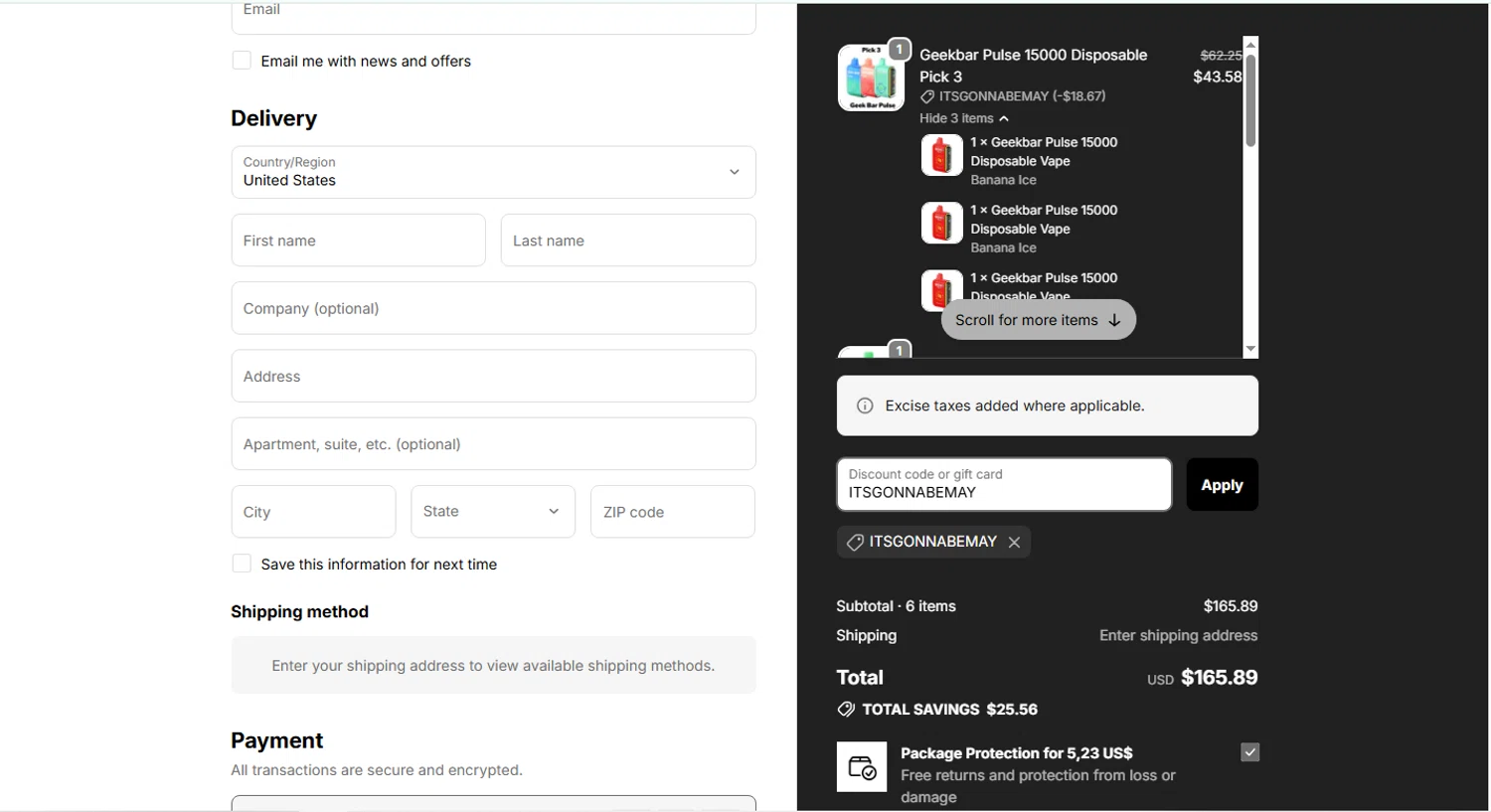Click the discounted price $43.58
Image resolution: width=1491 pixels, height=812 pixels.
click(x=1217, y=77)
